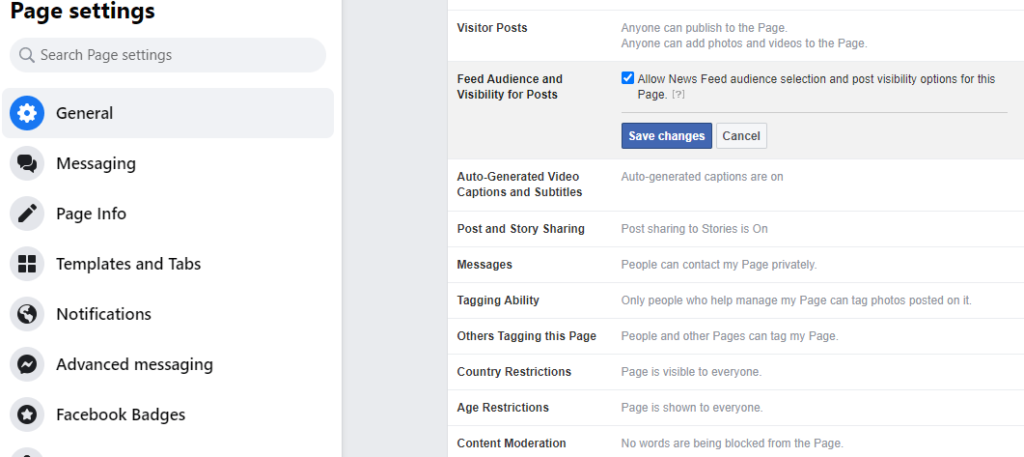Click the Messaging chat bubbles icon
Image resolution: width=1024 pixels, height=457 pixels.
[27, 163]
